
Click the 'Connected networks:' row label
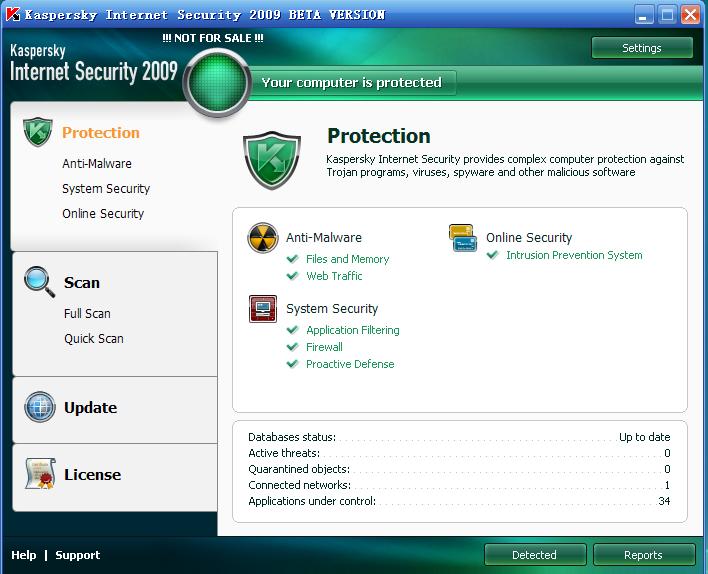tap(299, 485)
